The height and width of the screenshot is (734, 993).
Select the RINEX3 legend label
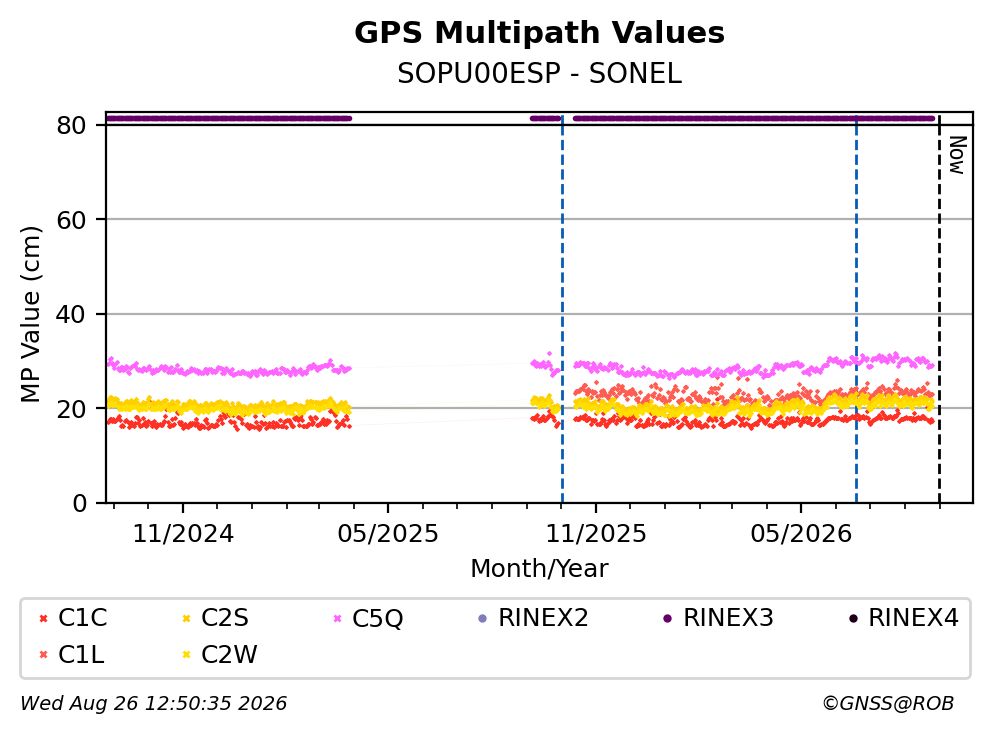728,618
